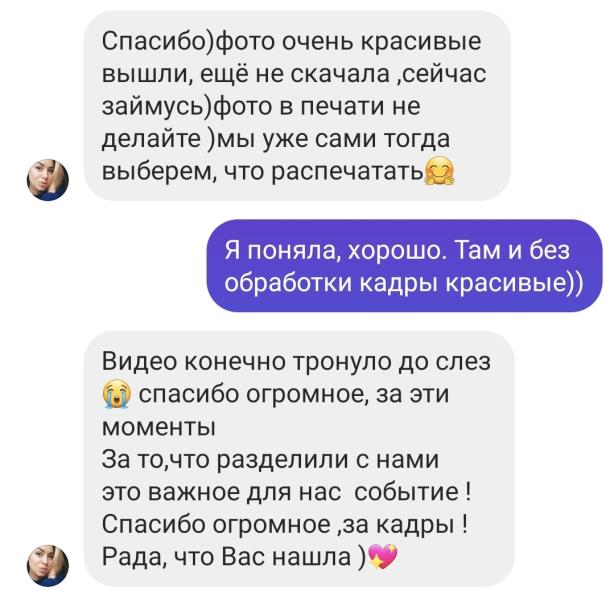This screenshot has height=600, width=614.
Task: Click the text "Рада, что Вас нашла )"
Action: tap(234, 557)
